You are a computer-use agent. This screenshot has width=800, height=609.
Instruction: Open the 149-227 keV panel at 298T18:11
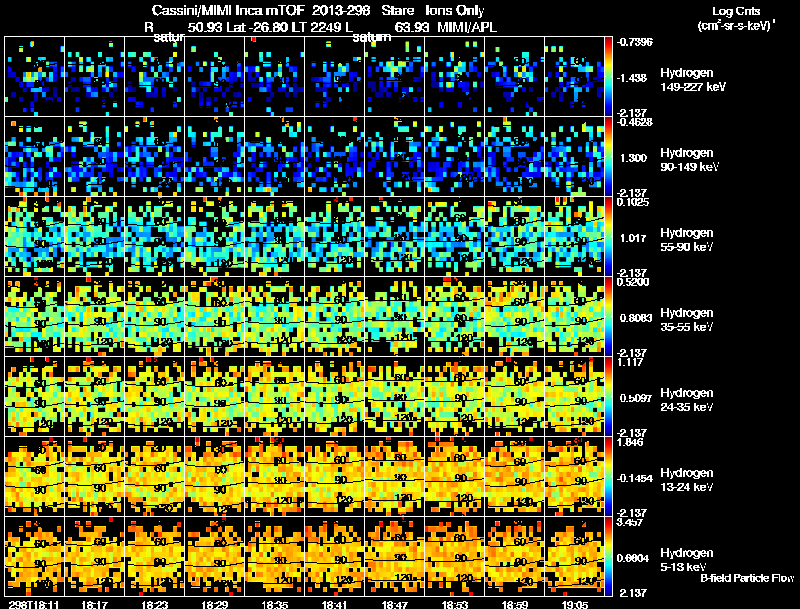click(x=35, y=77)
